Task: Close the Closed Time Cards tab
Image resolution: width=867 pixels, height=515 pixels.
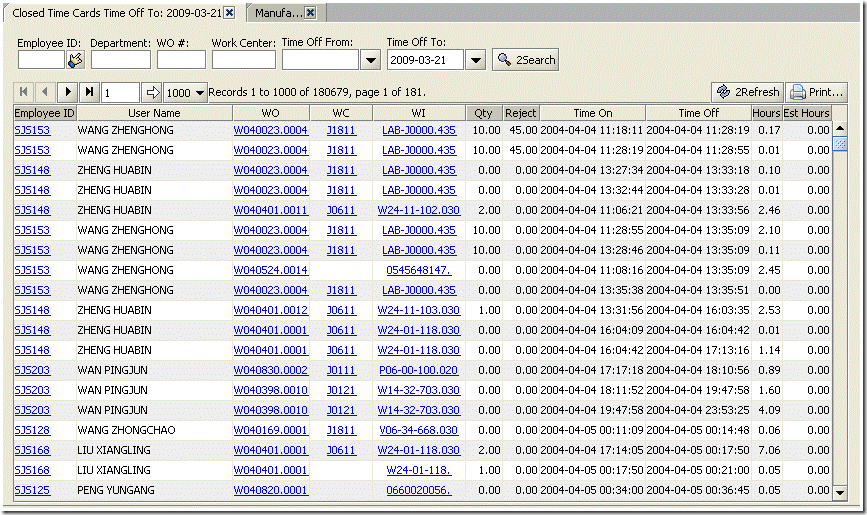Action: point(229,13)
